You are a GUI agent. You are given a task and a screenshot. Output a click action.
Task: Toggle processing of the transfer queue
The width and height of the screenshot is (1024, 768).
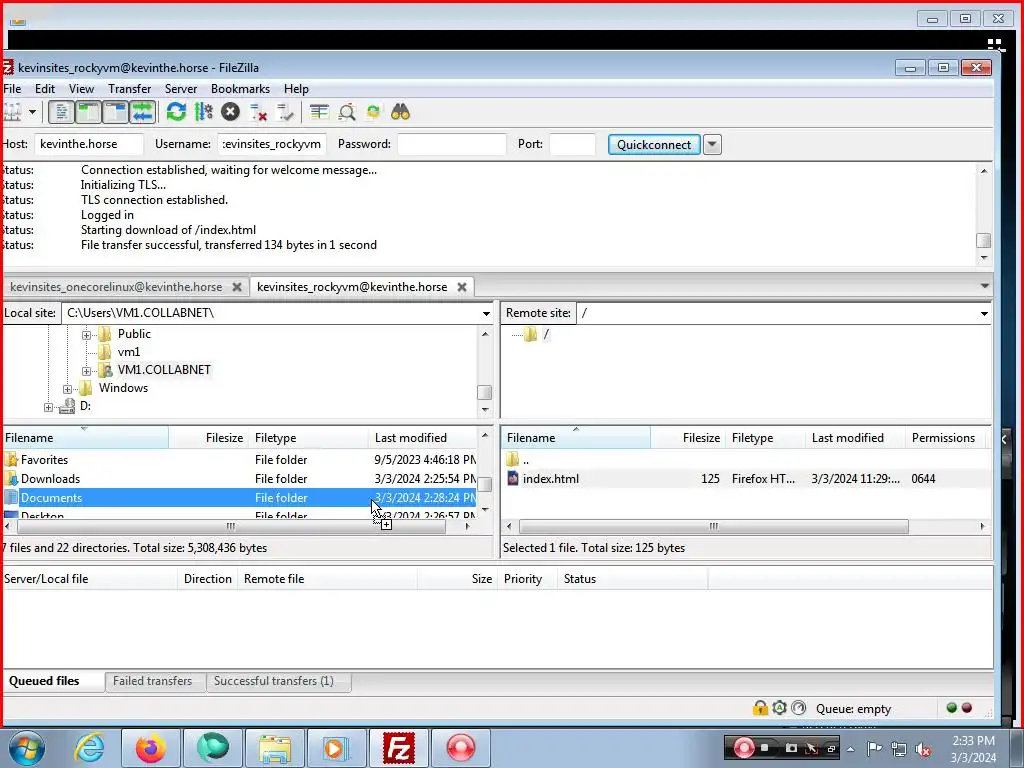point(203,112)
